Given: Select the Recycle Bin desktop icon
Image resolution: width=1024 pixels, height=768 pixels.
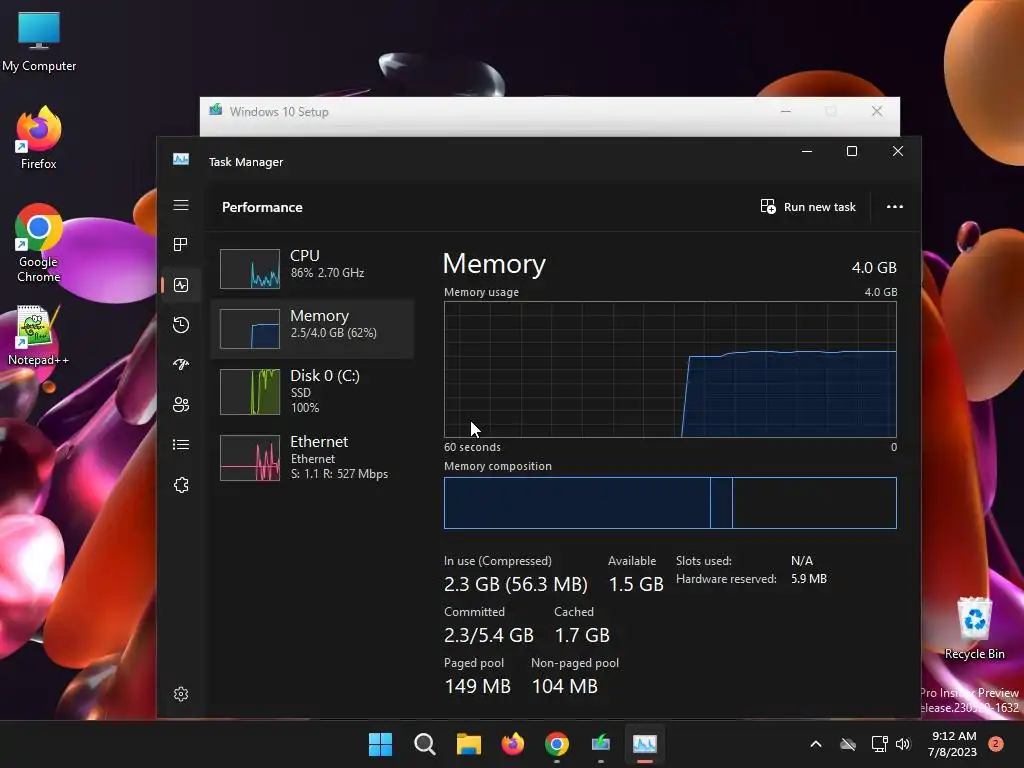Looking at the screenshot, I should pos(974,628).
